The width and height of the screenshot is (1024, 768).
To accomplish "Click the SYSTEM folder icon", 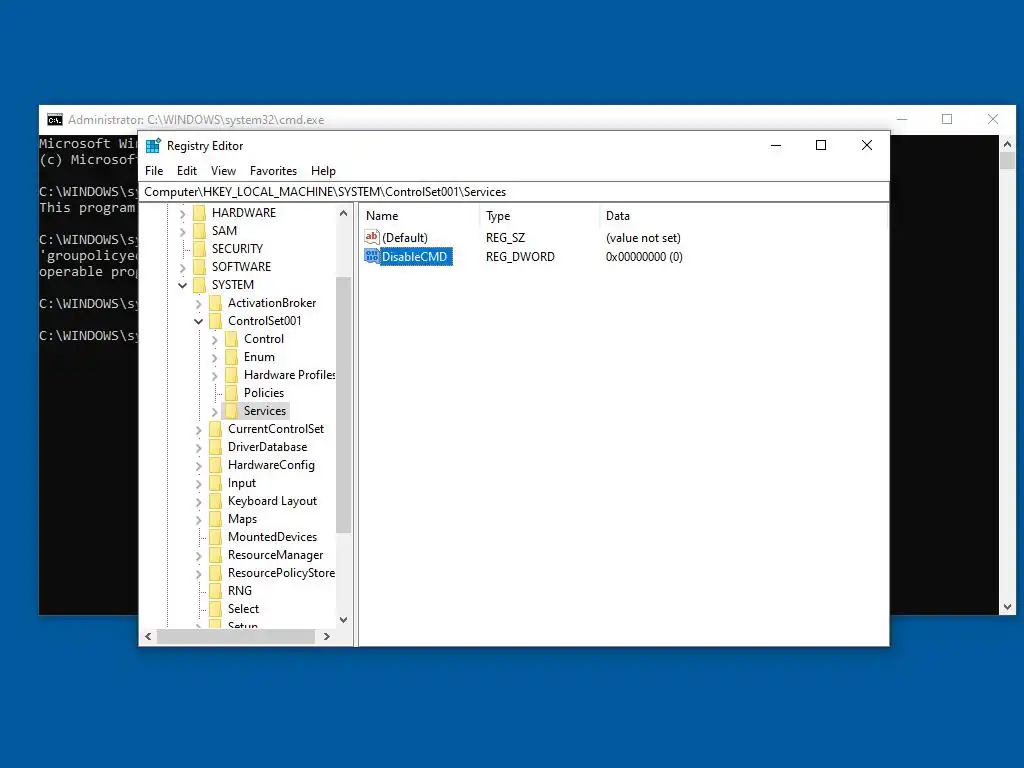I will pos(200,285).
